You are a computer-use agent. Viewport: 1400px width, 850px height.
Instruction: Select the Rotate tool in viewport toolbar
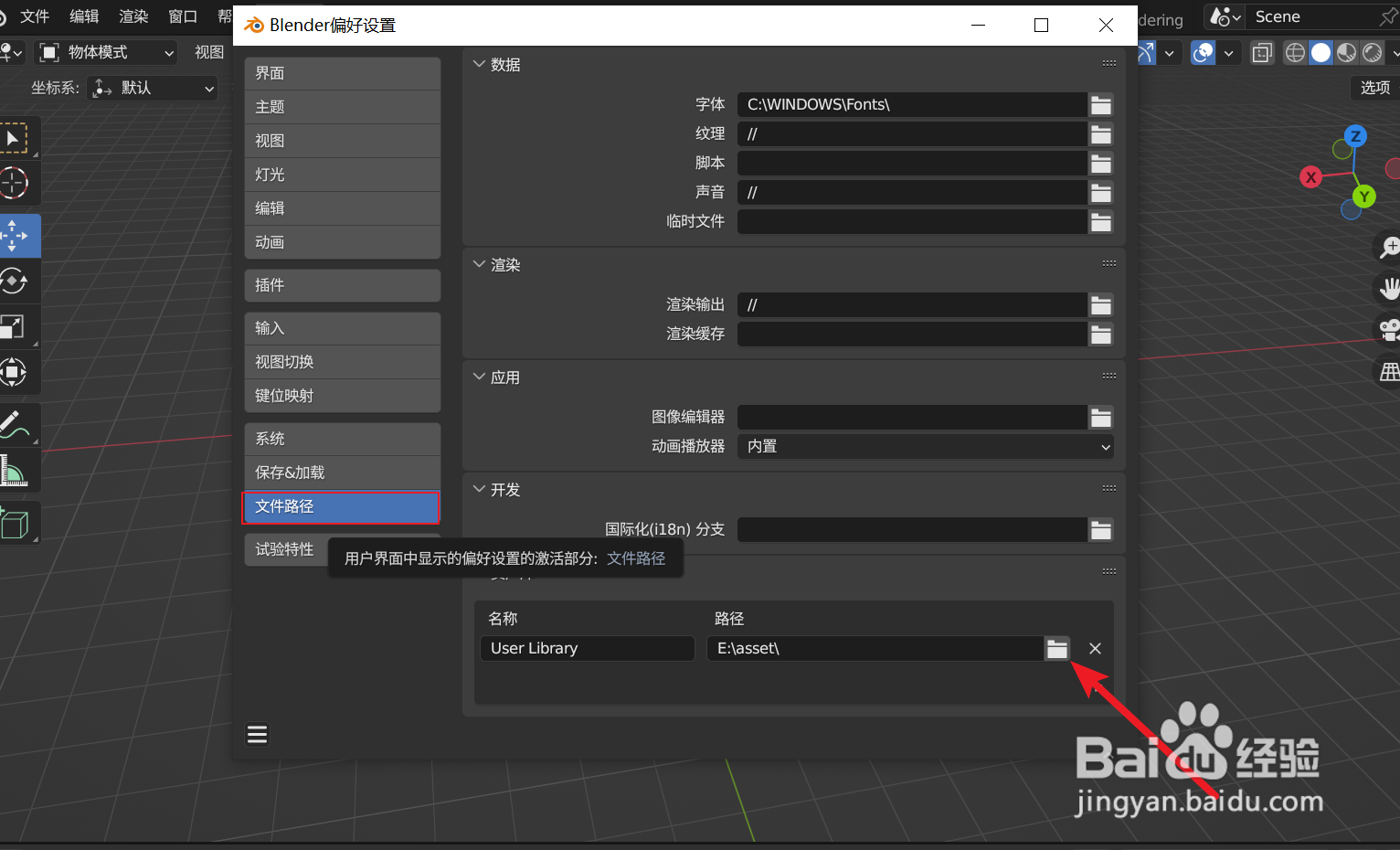(15, 282)
